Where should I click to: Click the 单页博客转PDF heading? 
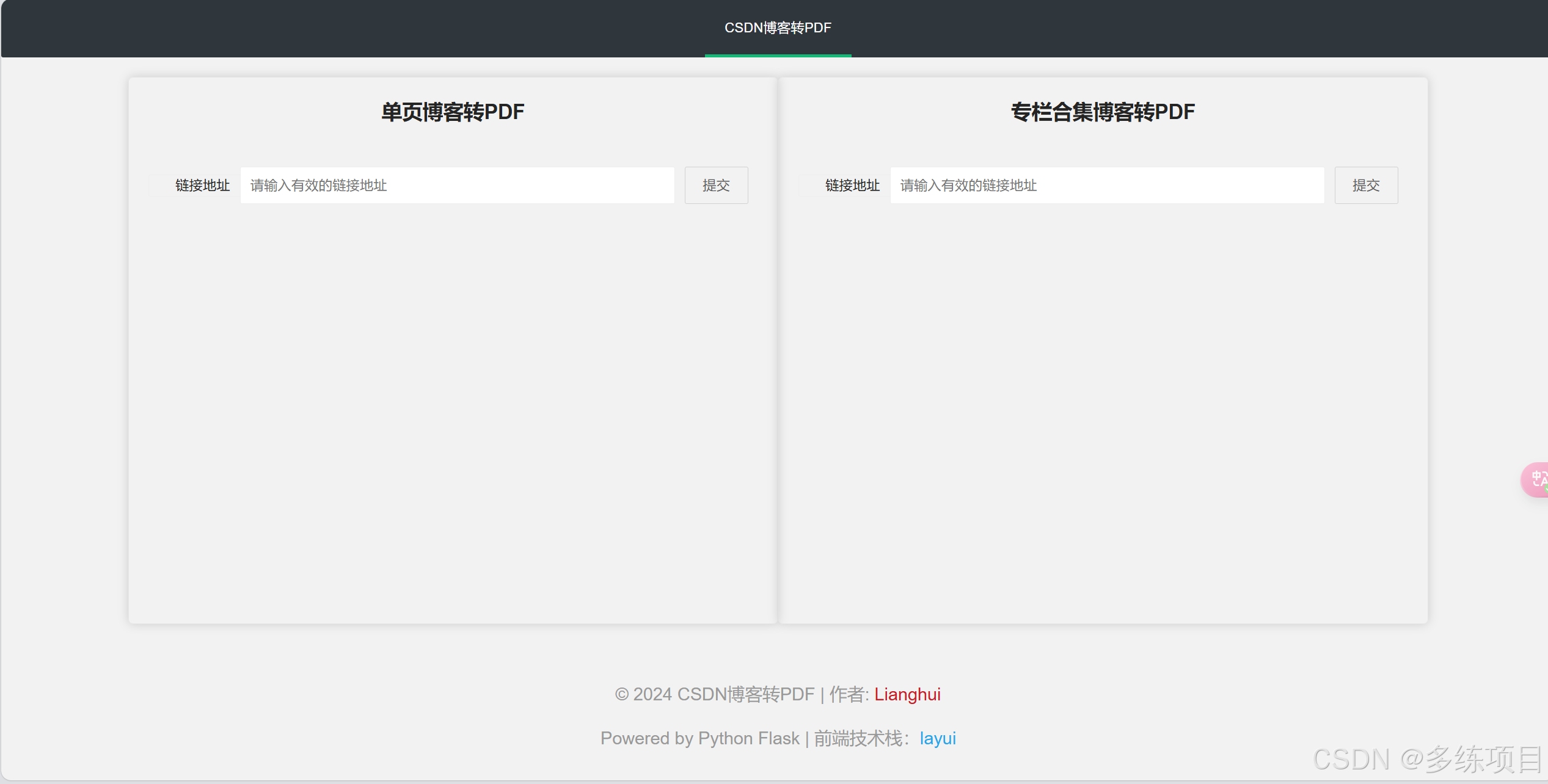pyautogui.click(x=453, y=112)
